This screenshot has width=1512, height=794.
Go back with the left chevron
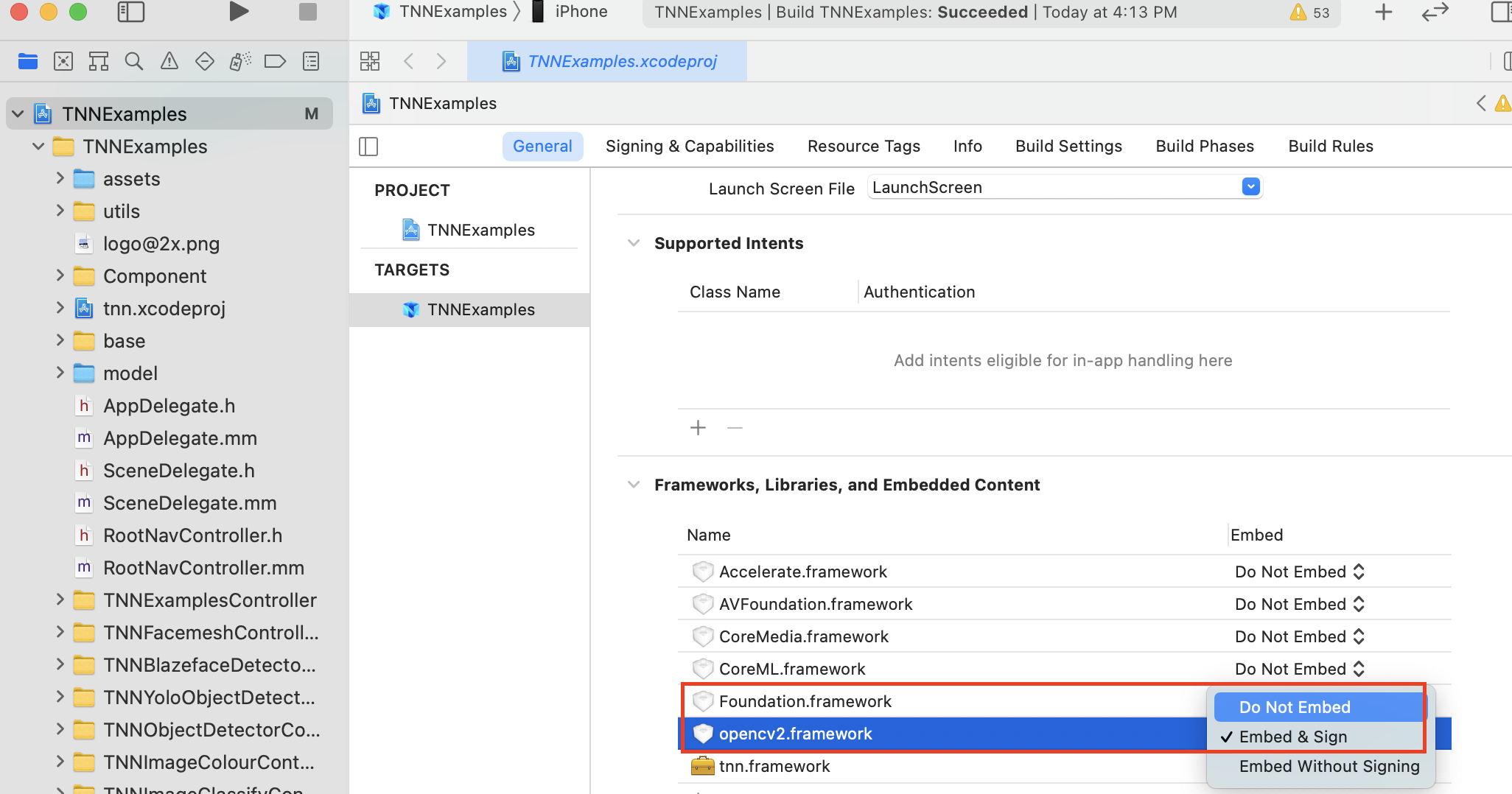click(409, 61)
